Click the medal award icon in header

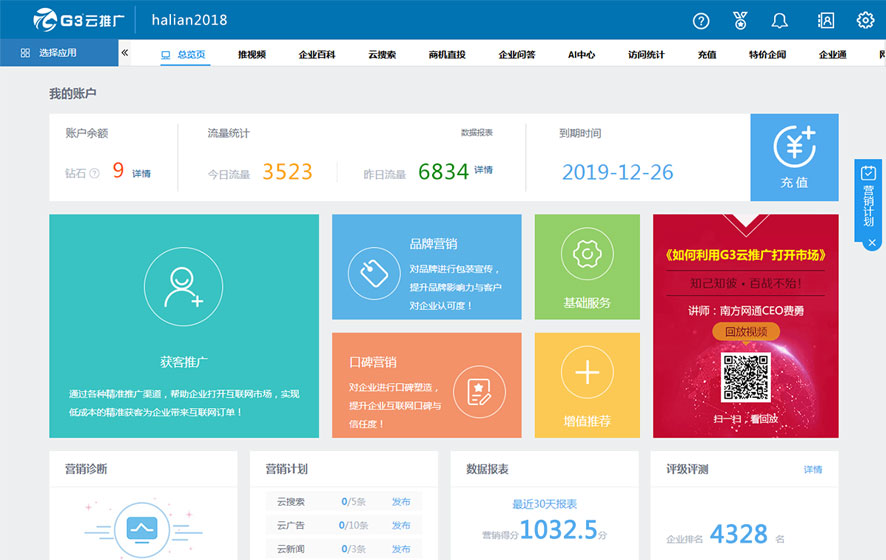(740, 20)
